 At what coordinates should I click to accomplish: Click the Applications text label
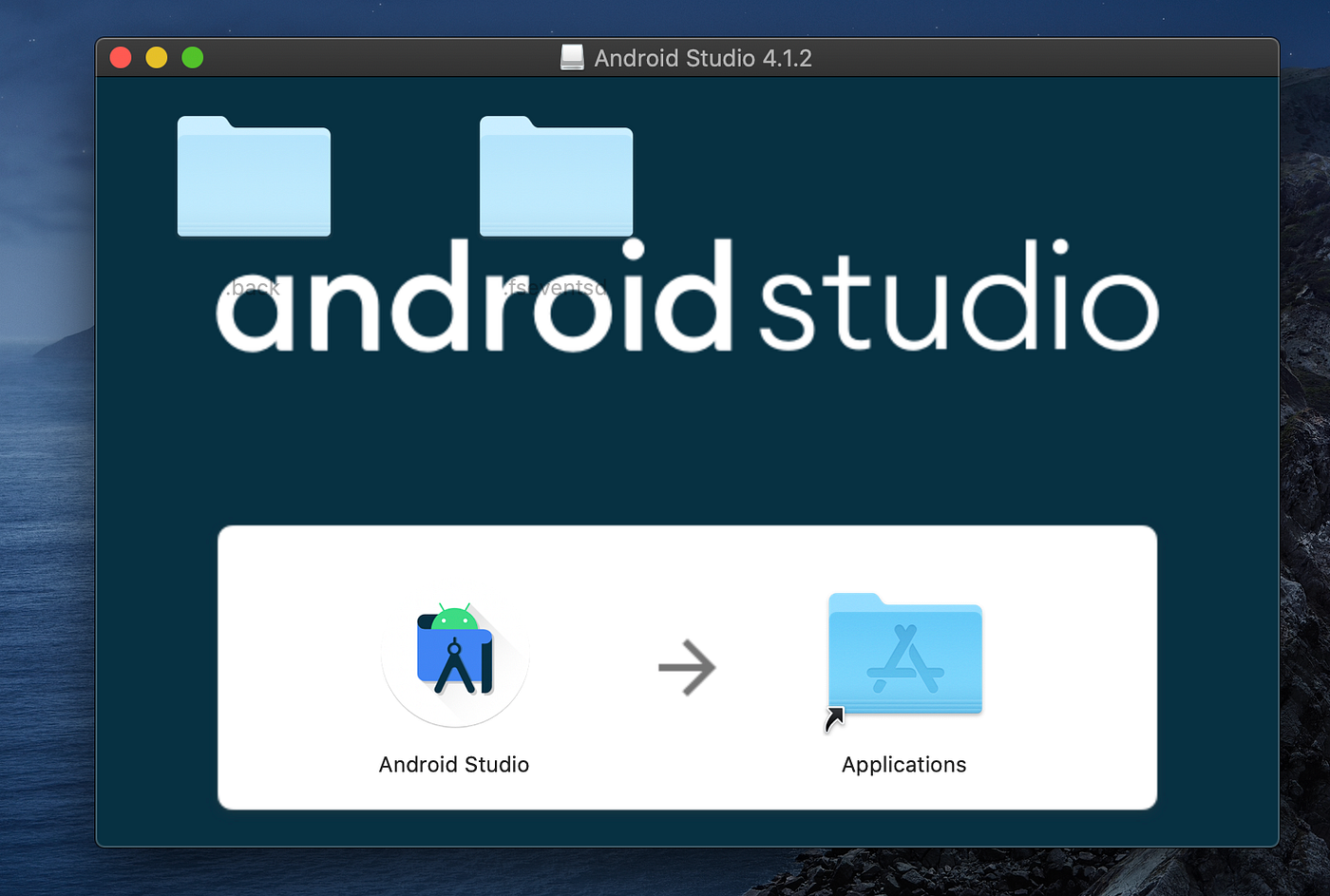pos(903,764)
